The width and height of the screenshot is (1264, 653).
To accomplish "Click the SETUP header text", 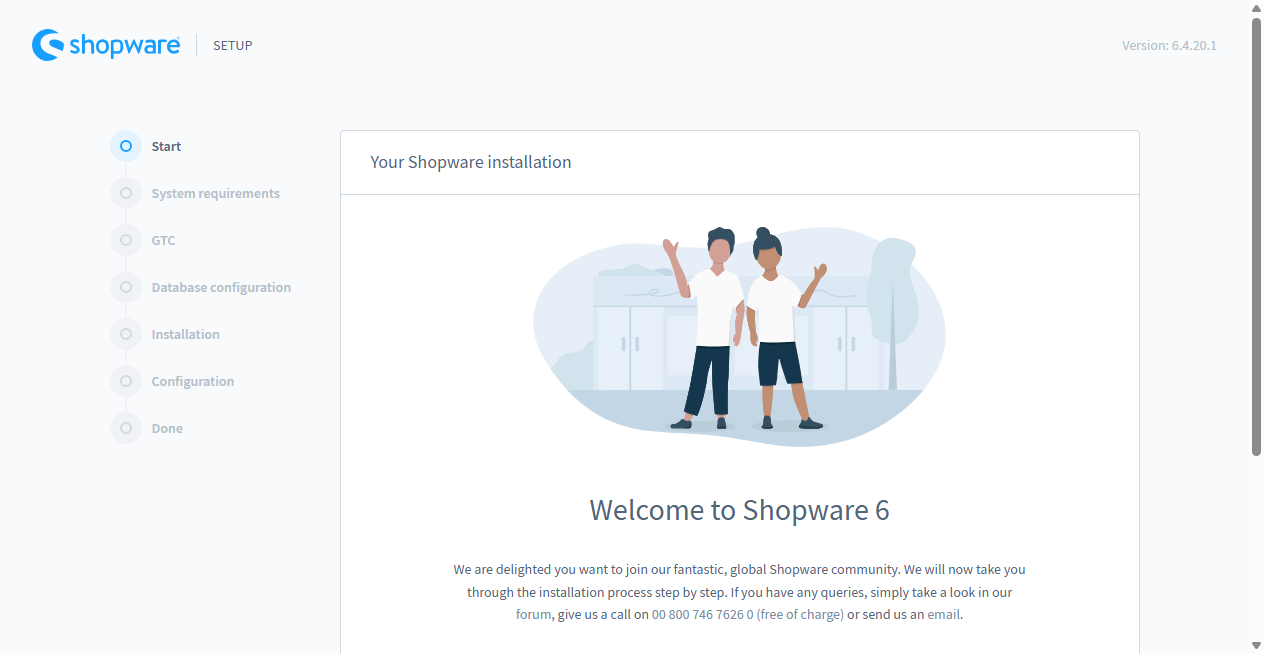I will tap(233, 45).
